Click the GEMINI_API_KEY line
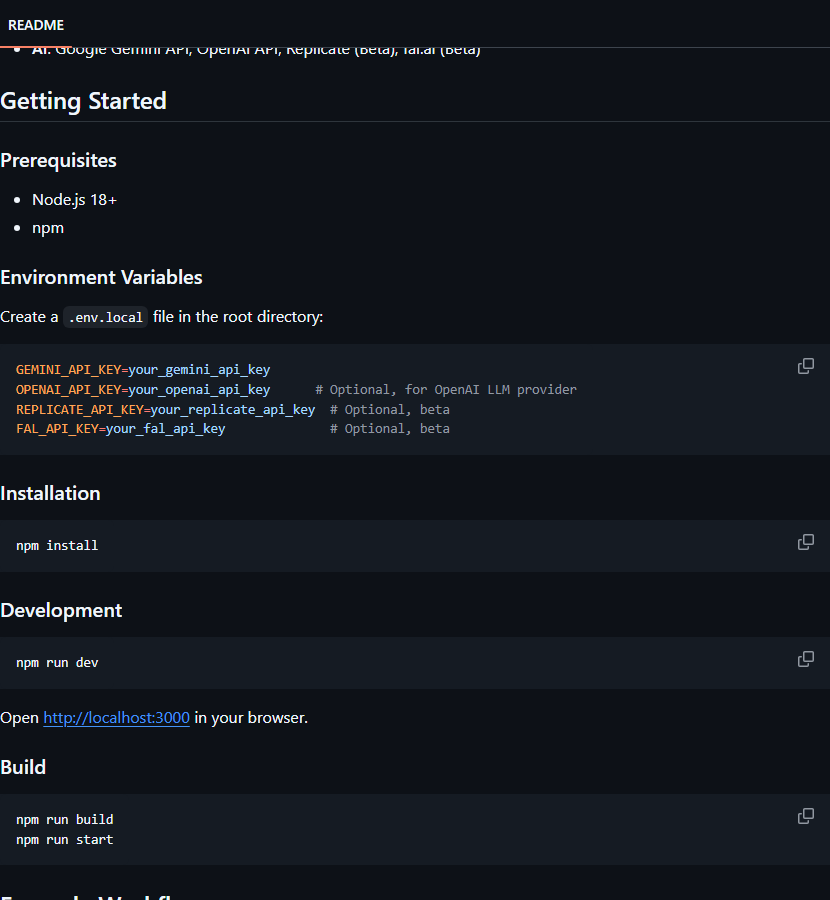 (x=143, y=370)
